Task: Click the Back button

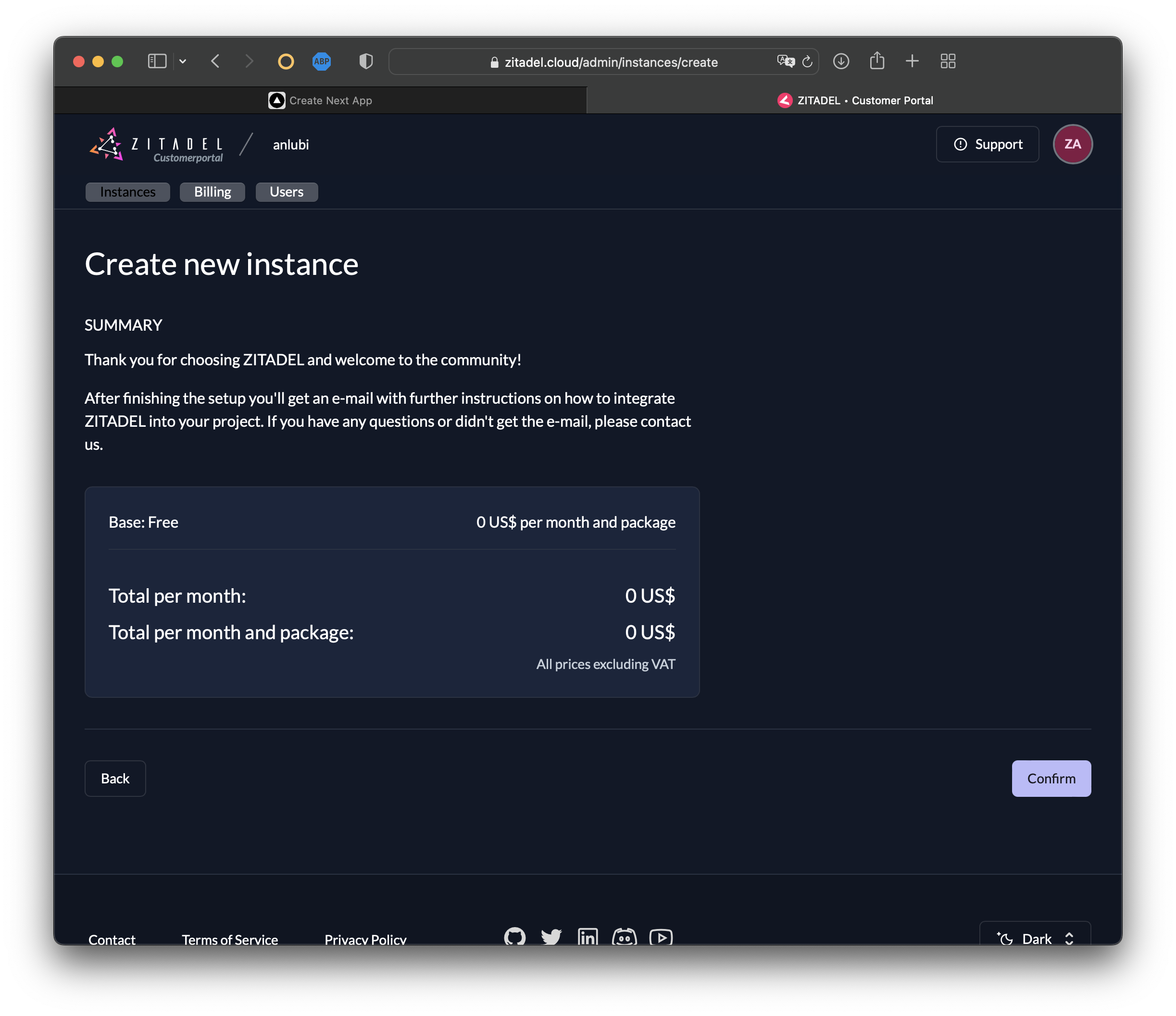Action: click(115, 778)
